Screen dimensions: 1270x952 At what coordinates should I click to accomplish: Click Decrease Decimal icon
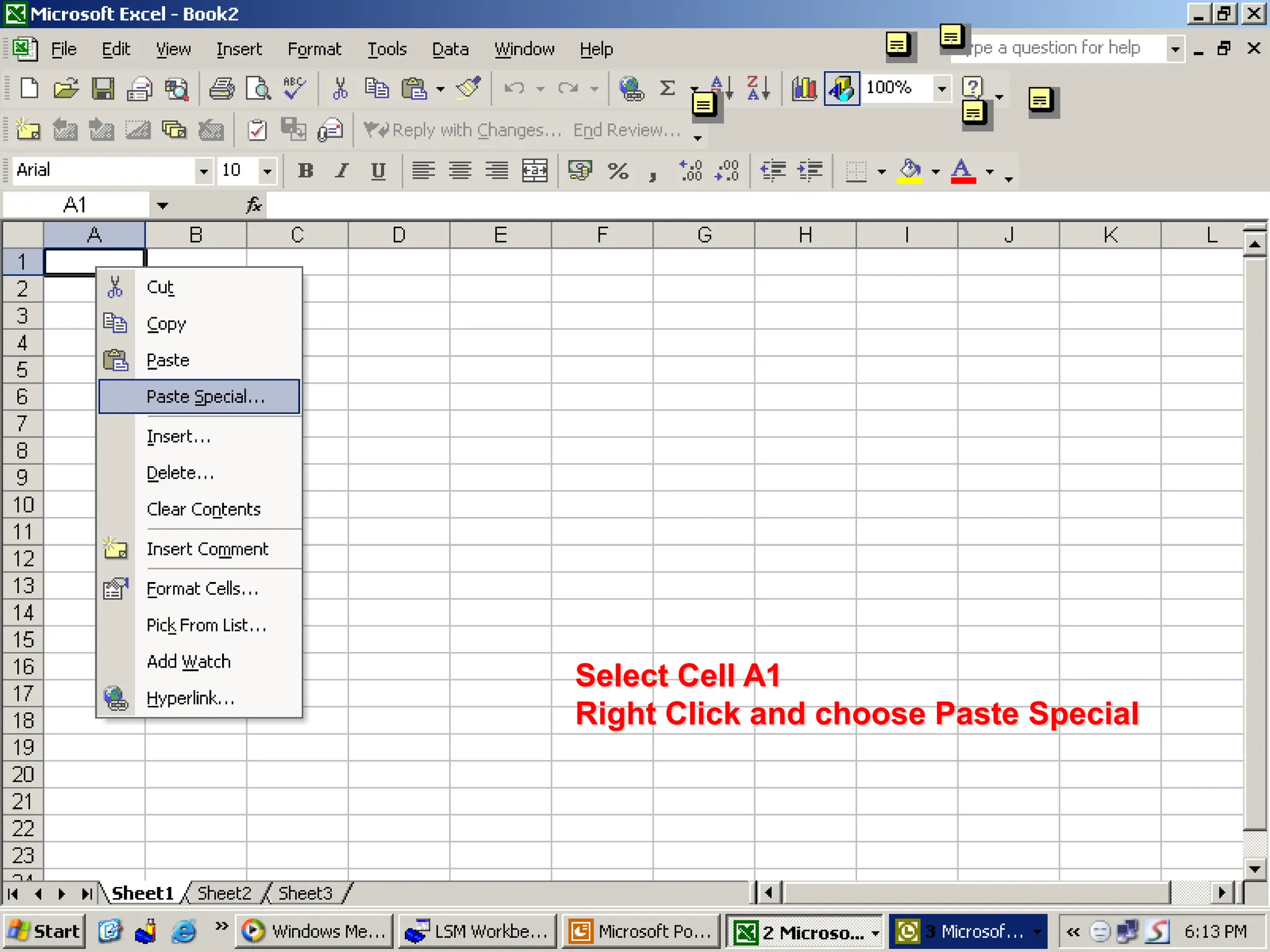[x=727, y=170]
